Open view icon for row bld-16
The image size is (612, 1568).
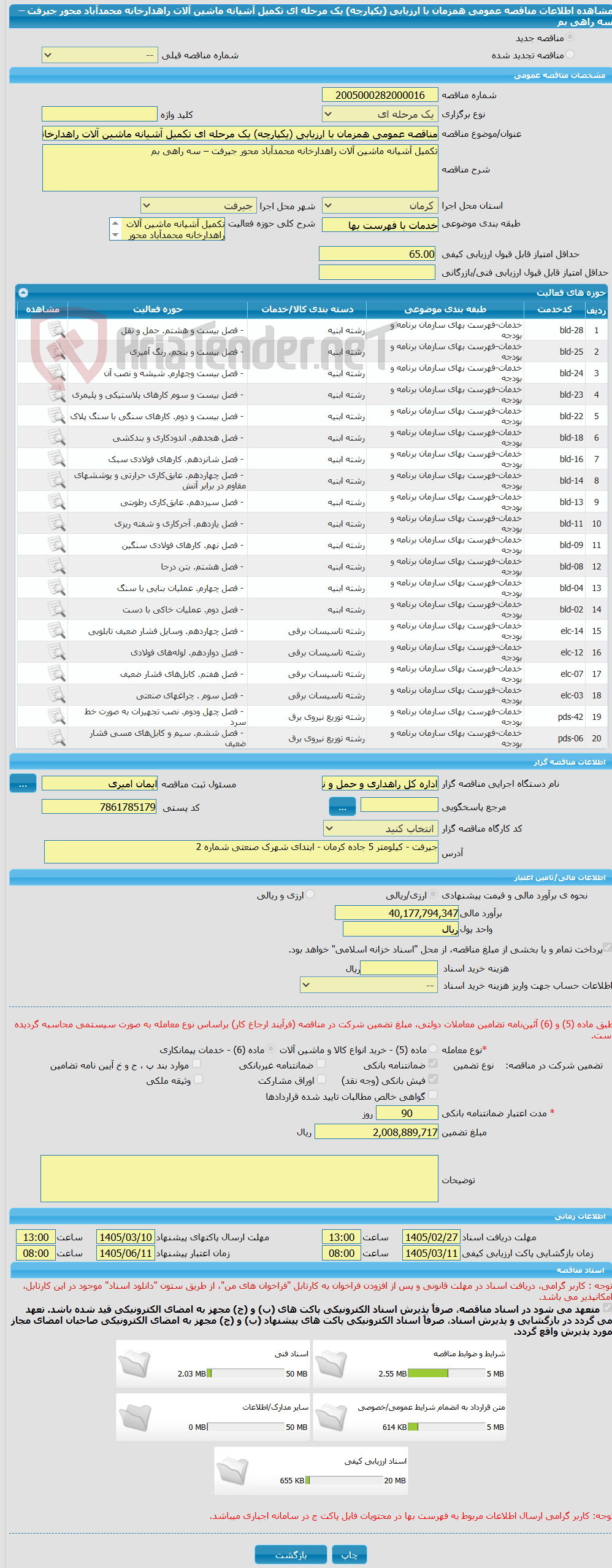[56, 459]
